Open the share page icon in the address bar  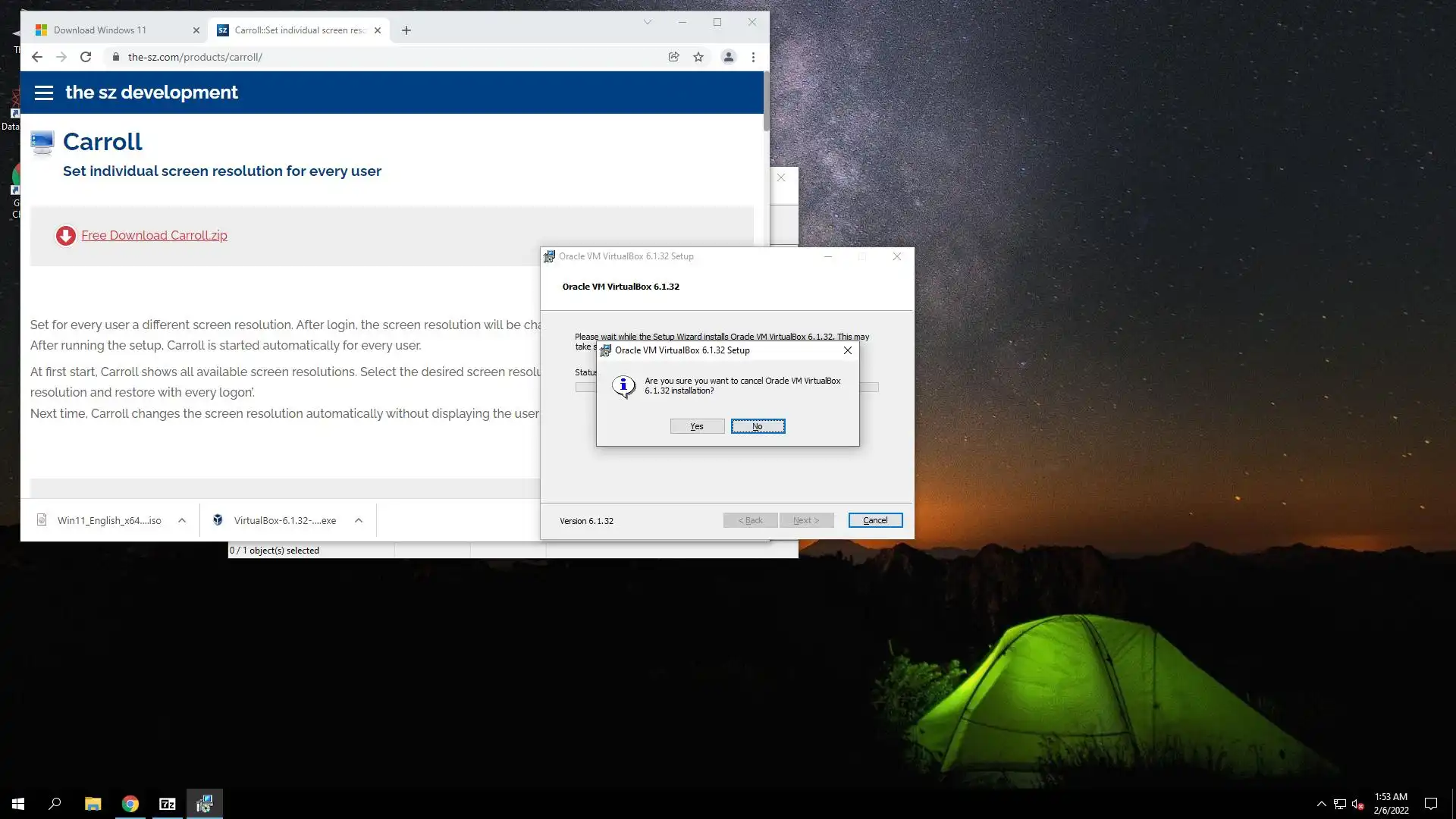pyautogui.click(x=673, y=57)
